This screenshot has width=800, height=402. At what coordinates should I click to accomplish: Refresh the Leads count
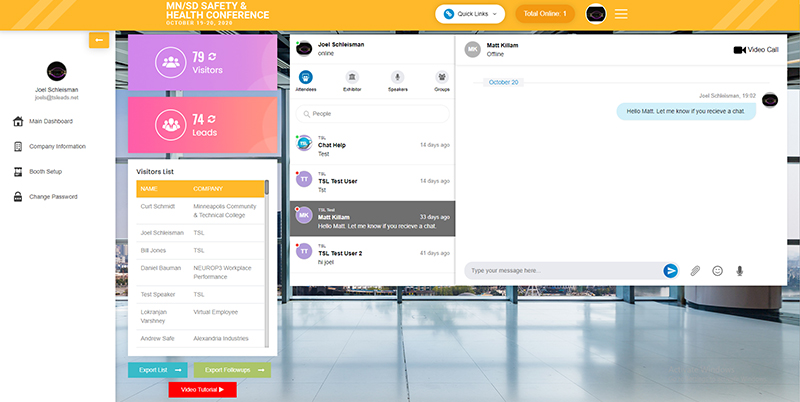pos(211,118)
